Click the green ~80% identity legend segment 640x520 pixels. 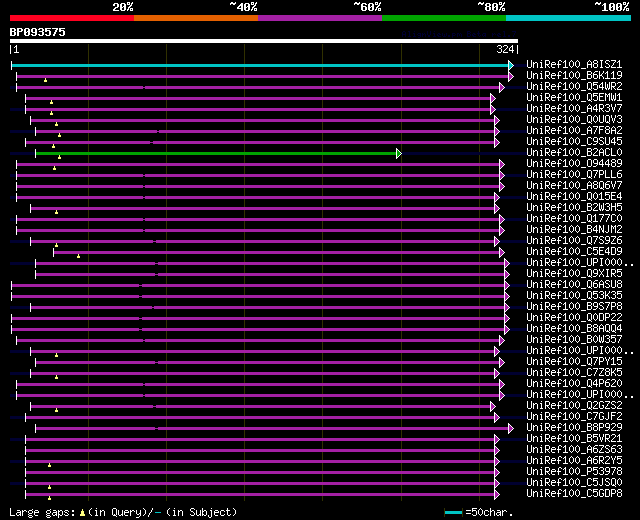click(444, 18)
